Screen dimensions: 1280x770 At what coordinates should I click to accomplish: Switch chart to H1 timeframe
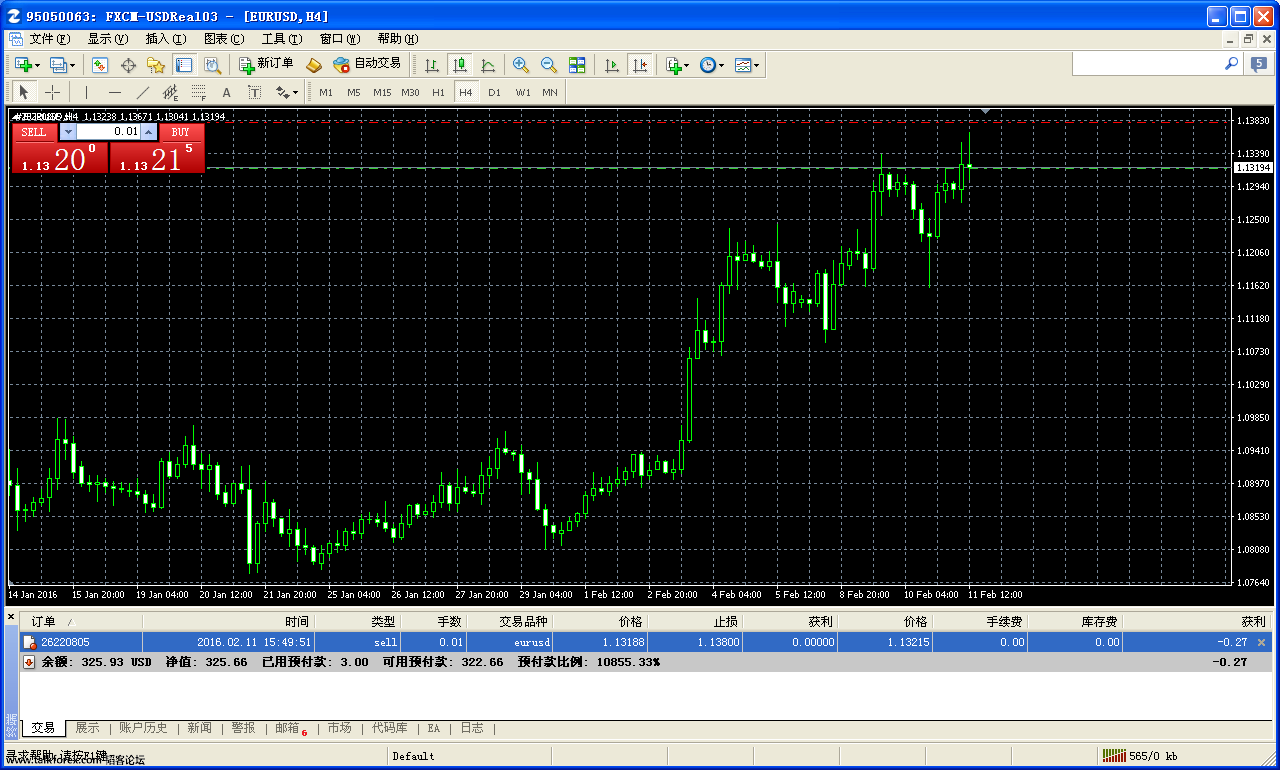point(438,92)
